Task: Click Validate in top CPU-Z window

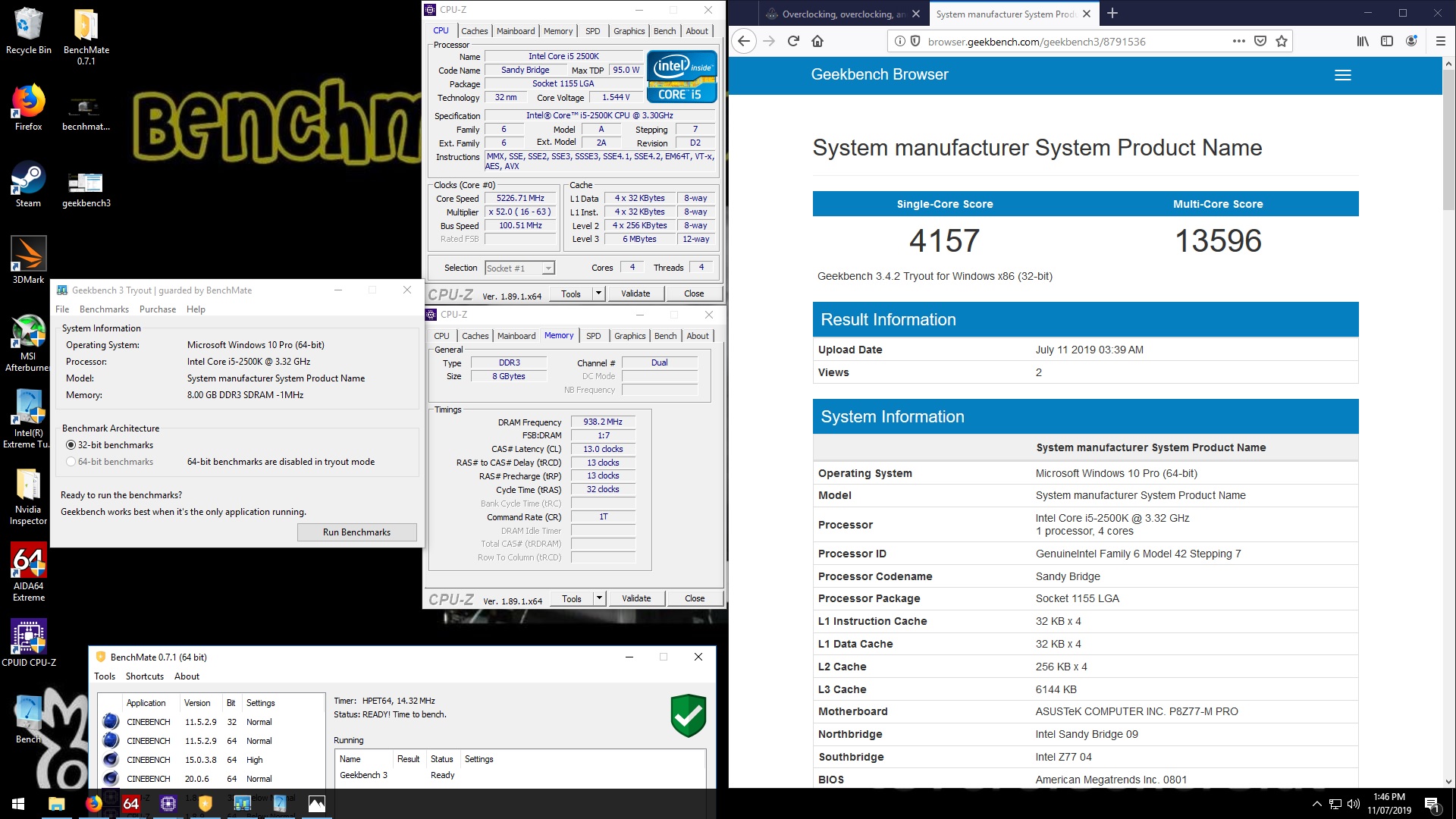Action: tap(635, 293)
